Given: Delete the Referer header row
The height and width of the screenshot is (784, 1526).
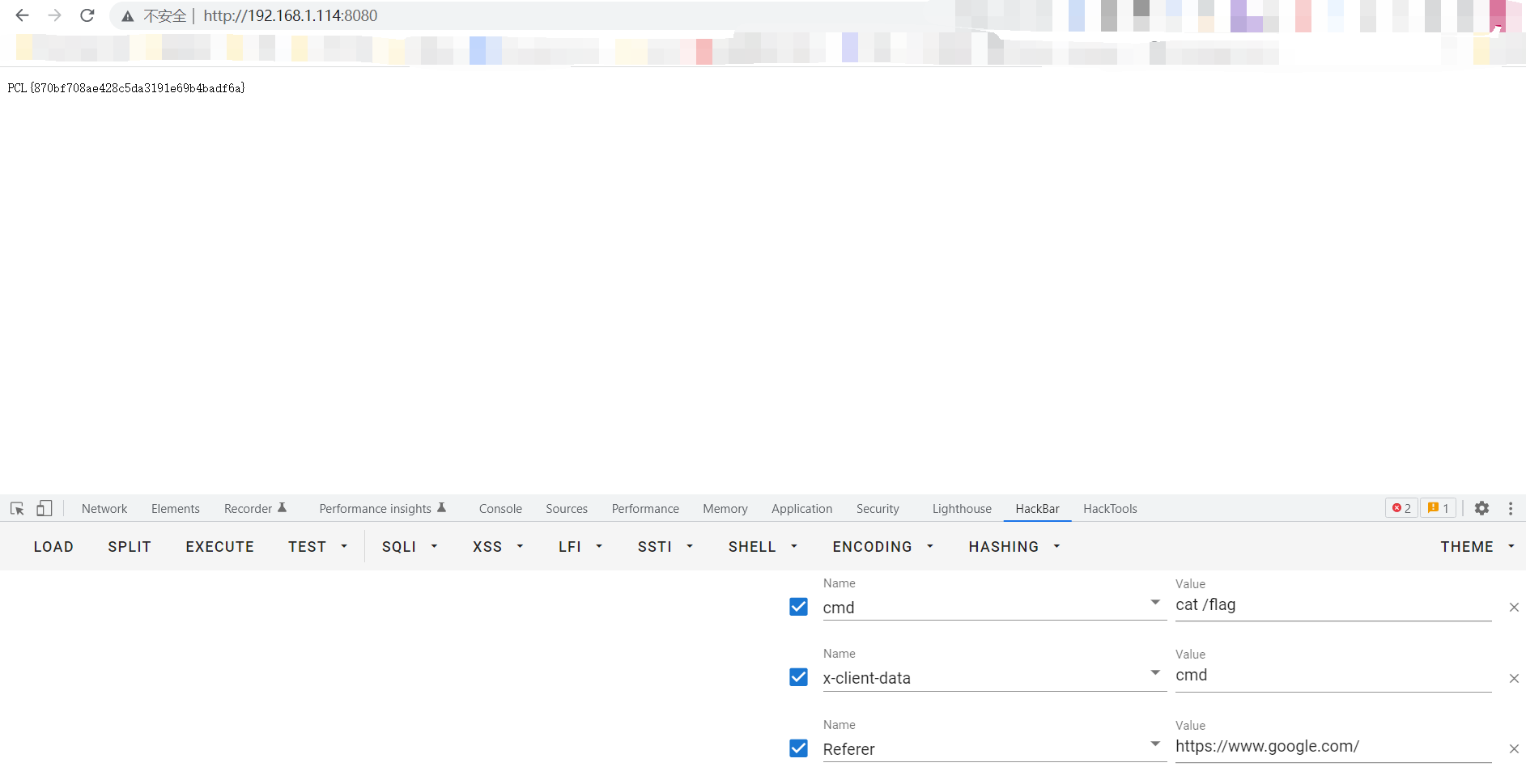Looking at the screenshot, I should click(x=1514, y=748).
